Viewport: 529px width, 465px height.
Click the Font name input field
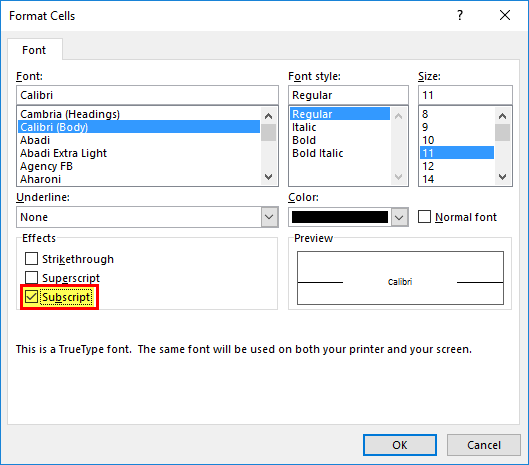[147, 95]
